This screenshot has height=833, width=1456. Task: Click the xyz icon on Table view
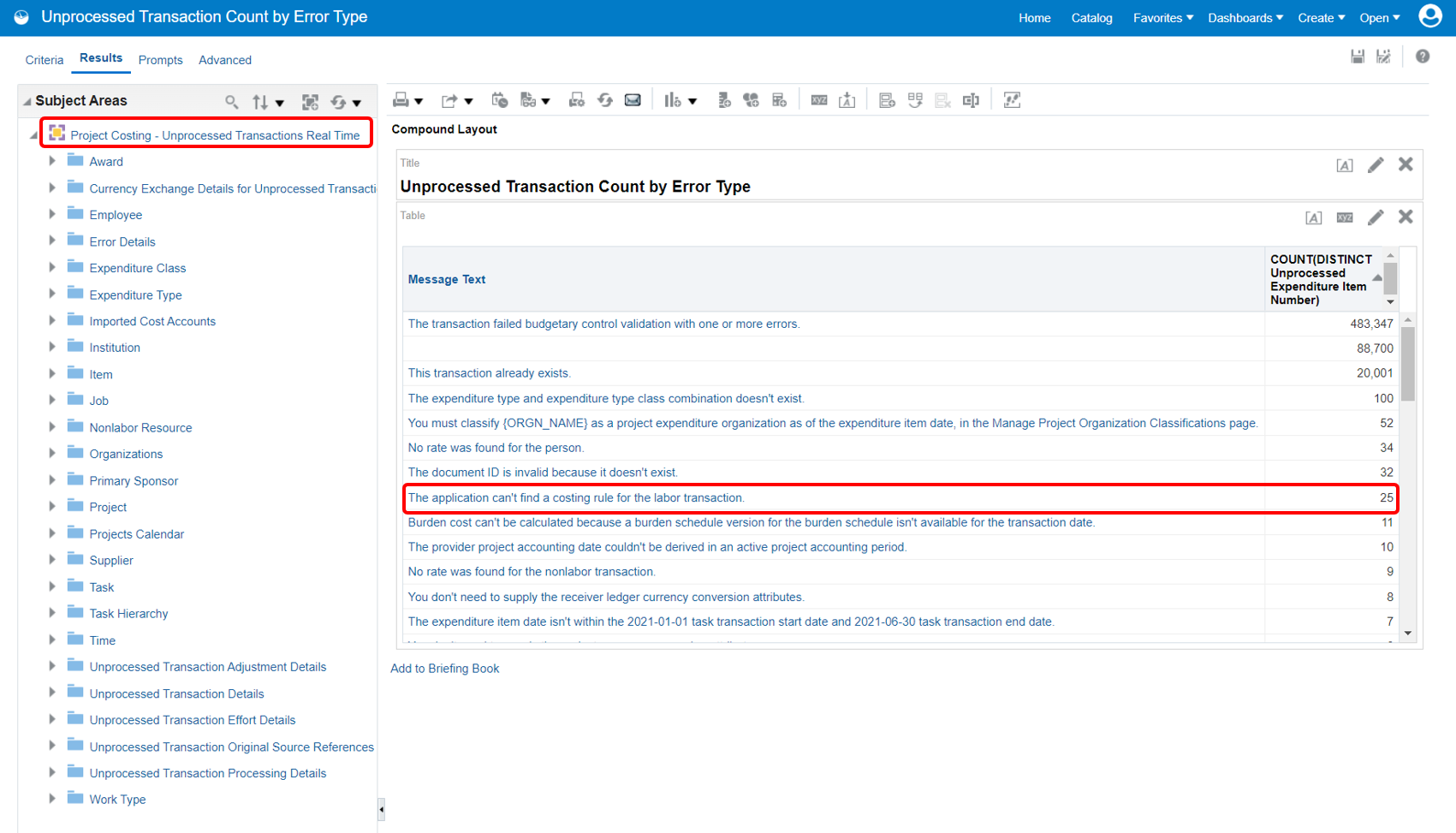(1345, 217)
